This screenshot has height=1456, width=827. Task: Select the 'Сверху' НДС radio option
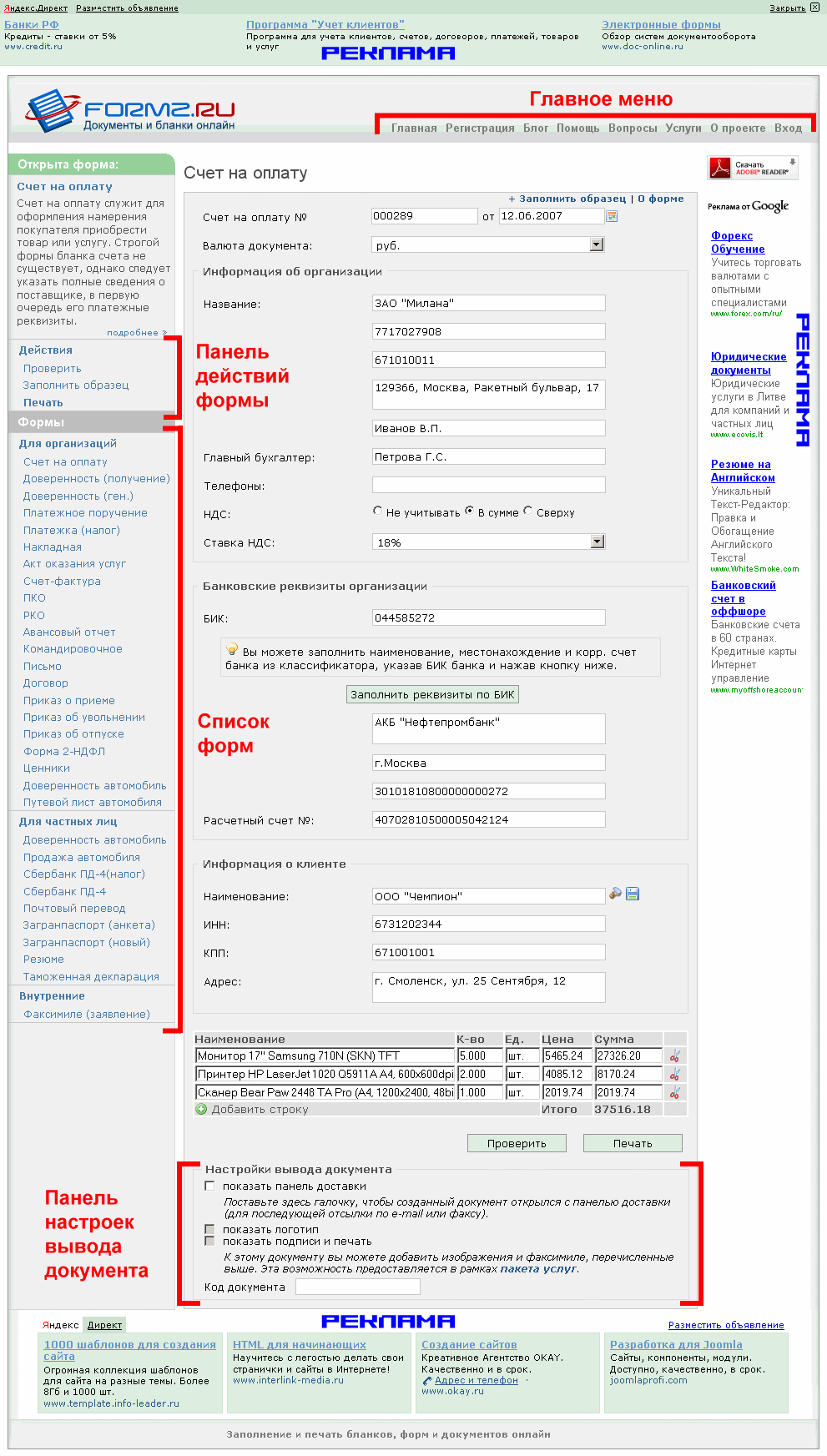pyautogui.click(x=527, y=511)
